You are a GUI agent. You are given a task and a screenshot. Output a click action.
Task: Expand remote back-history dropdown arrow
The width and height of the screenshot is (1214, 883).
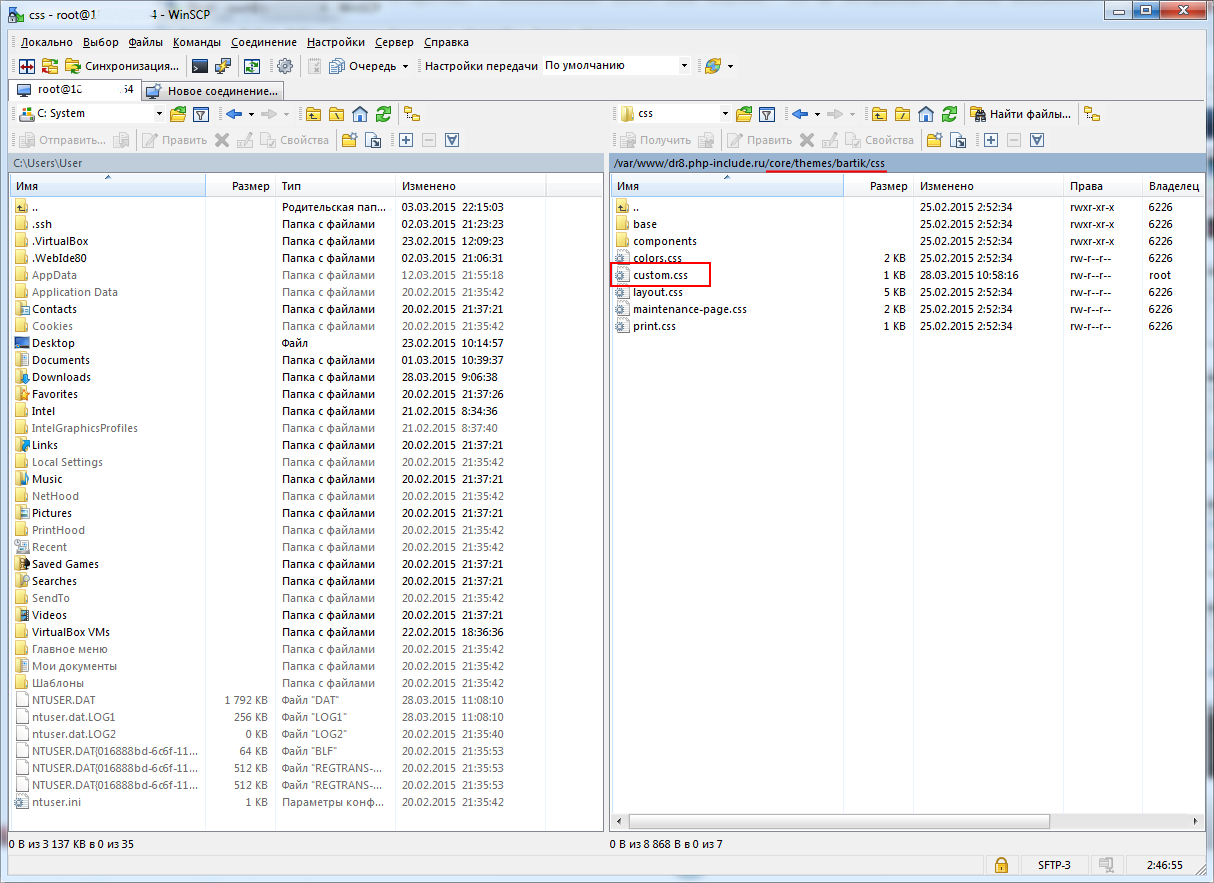tap(817, 114)
